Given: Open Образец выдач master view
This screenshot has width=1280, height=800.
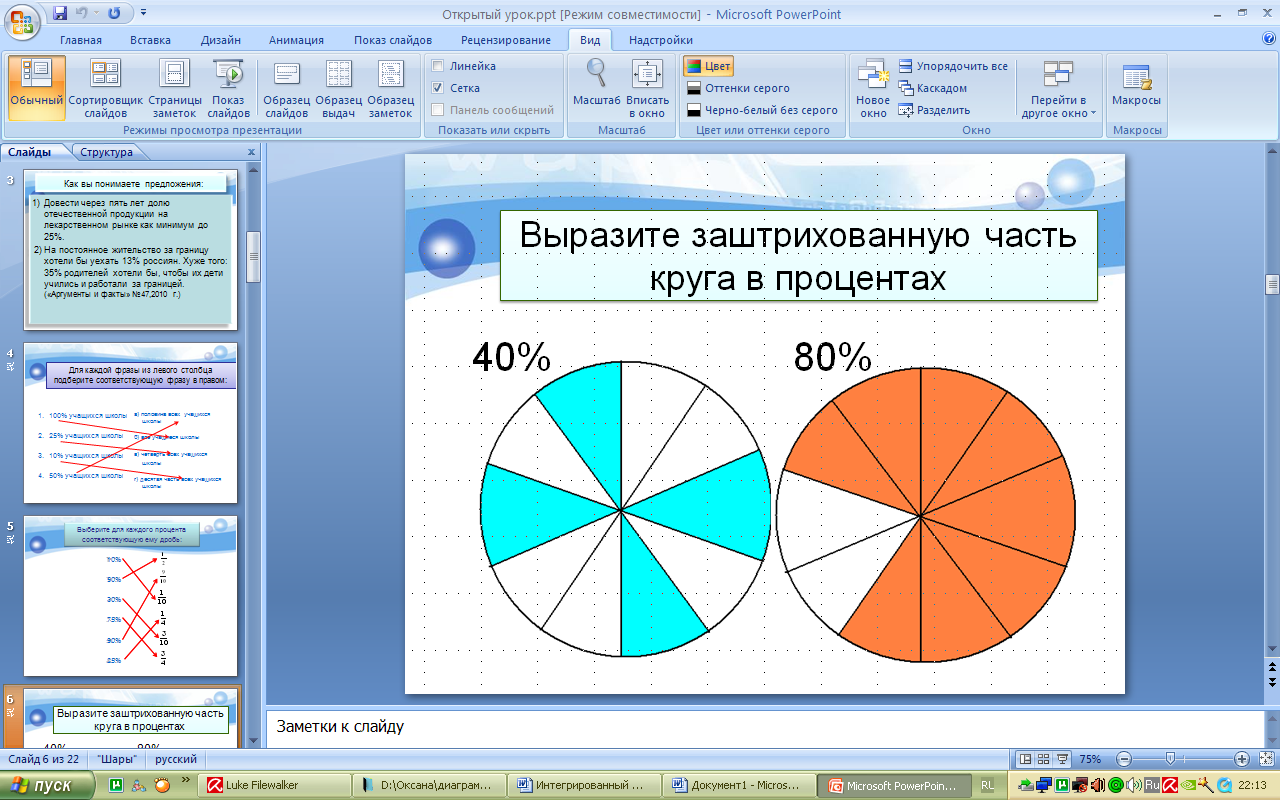Looking at the screenshot, I should (338, 88).
